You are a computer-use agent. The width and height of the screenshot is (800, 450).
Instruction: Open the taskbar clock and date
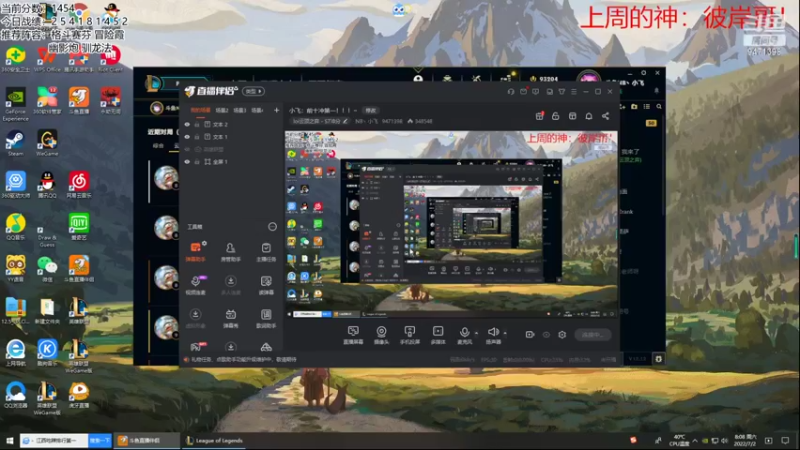(745, 440)
